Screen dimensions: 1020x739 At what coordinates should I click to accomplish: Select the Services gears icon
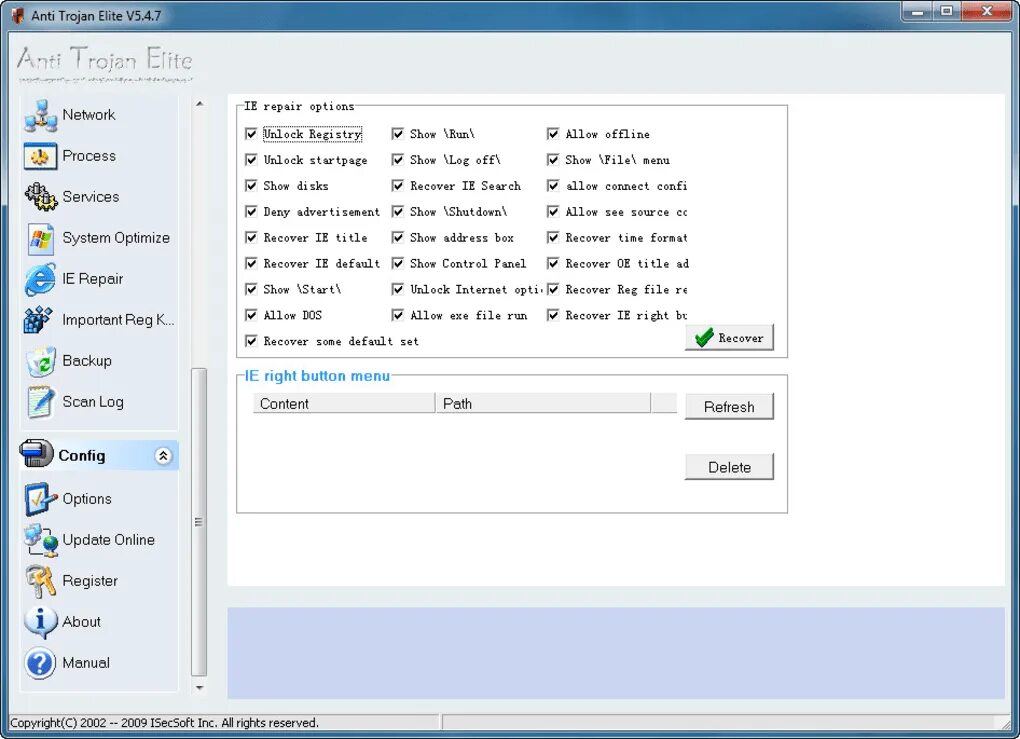40,197
